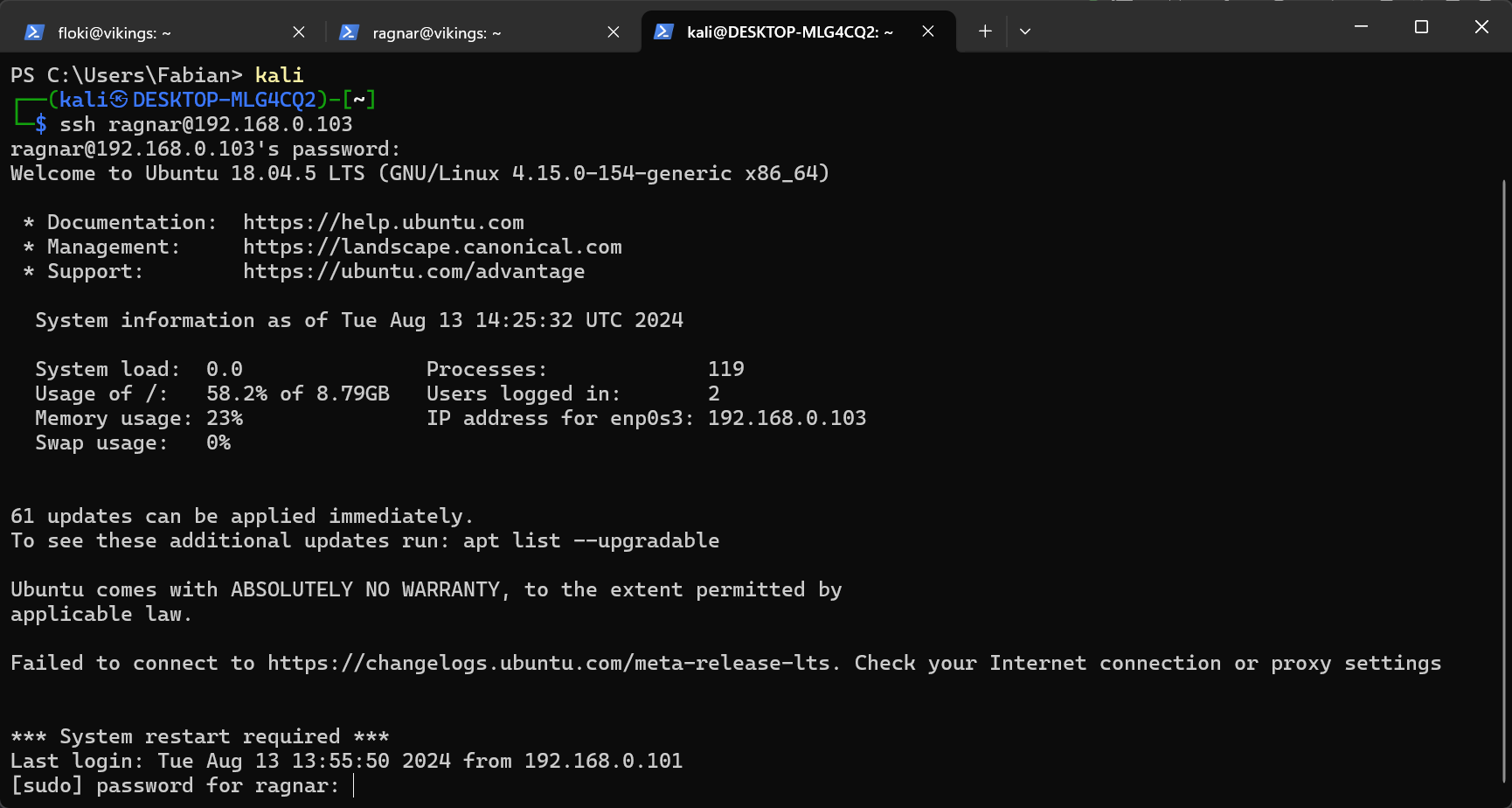1512x808 pixels.
Task: Click PowerShell icon on kali tab
Action: pyautogui.click(x=663, y=31)
